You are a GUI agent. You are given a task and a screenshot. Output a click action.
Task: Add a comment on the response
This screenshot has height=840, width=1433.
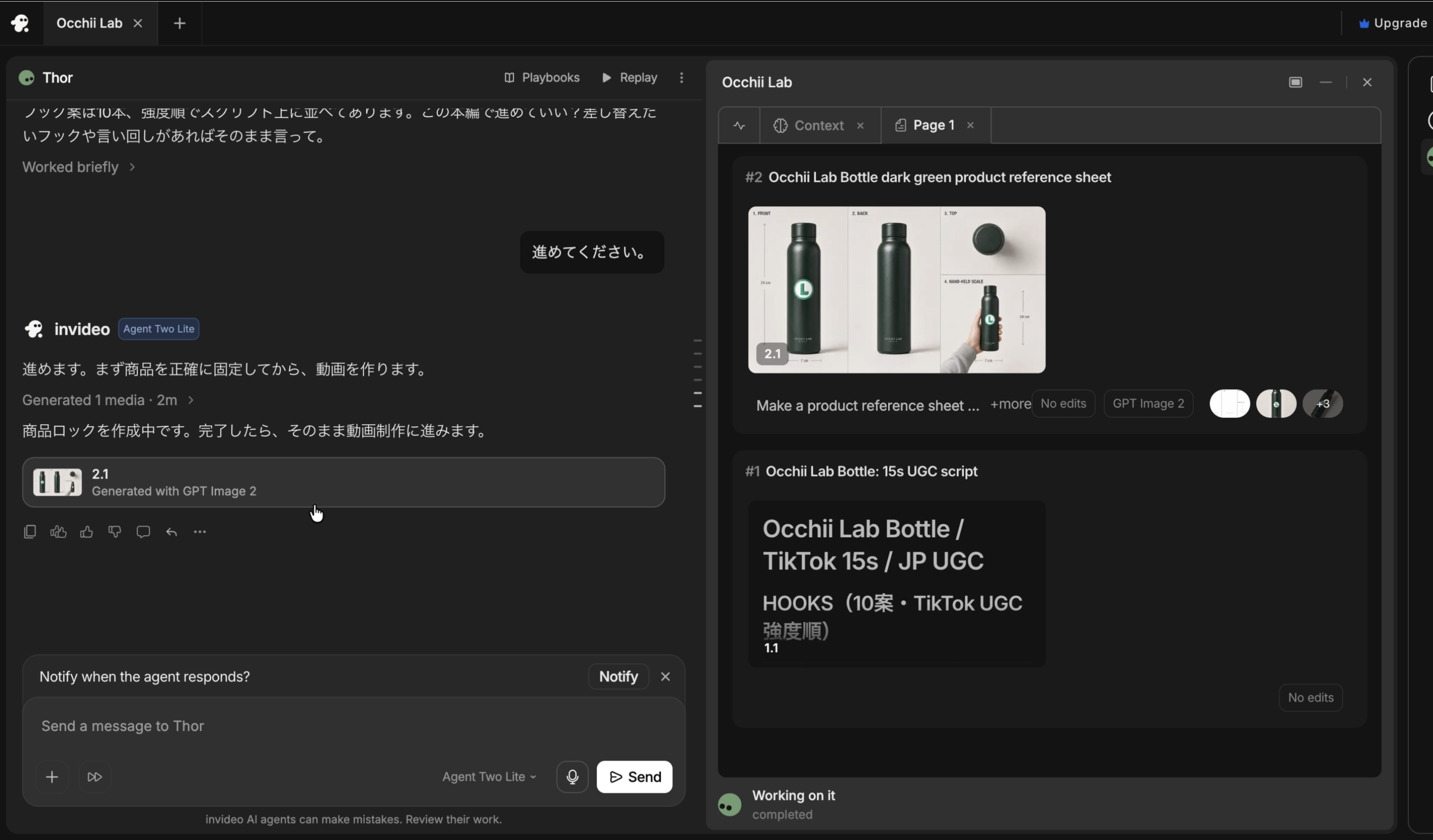(x=143, y=532)
